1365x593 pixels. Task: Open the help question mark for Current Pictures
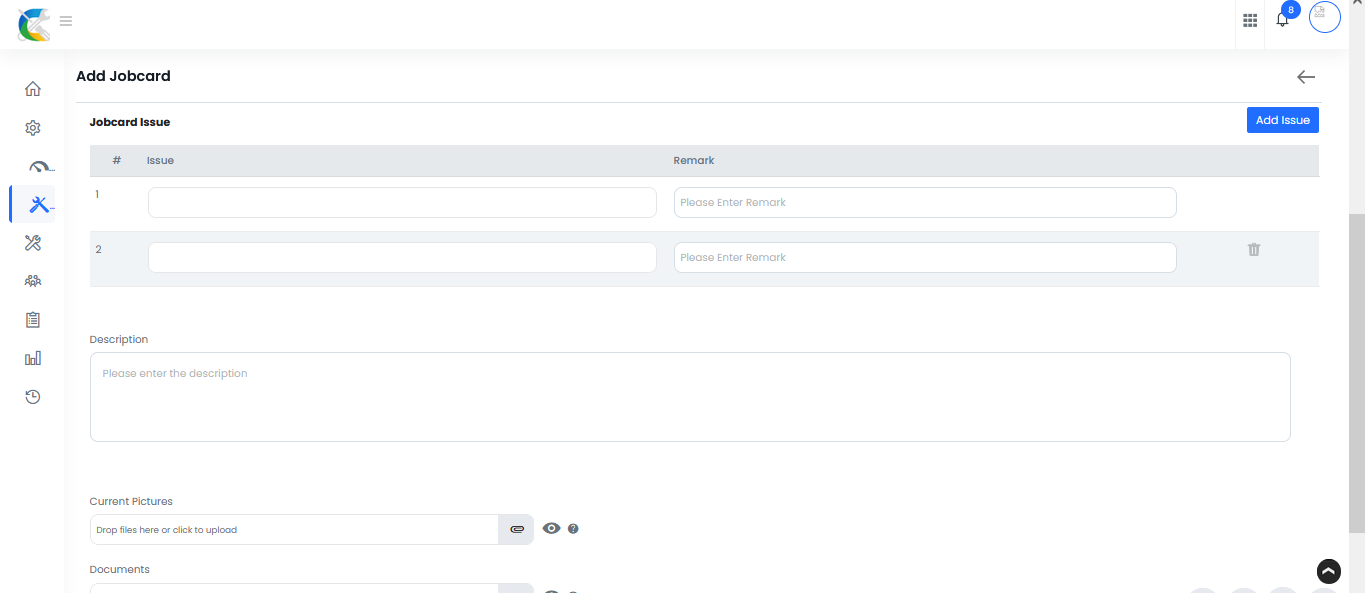(x=573, y=529)
